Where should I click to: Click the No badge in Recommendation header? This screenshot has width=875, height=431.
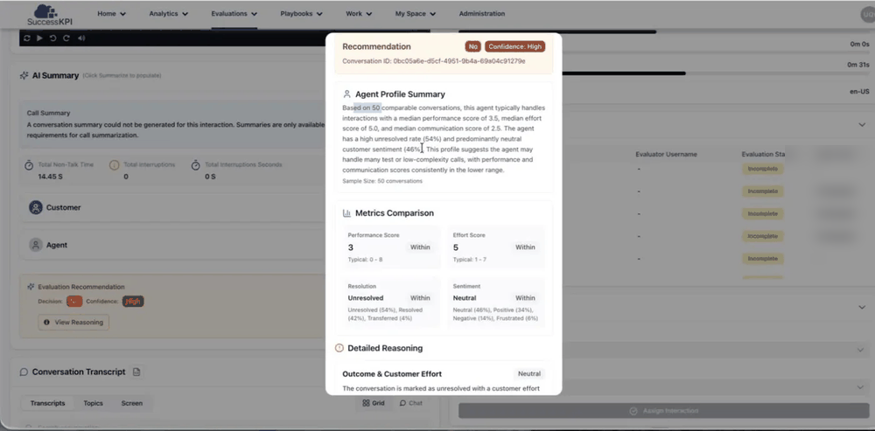click(x=473, y=47)
